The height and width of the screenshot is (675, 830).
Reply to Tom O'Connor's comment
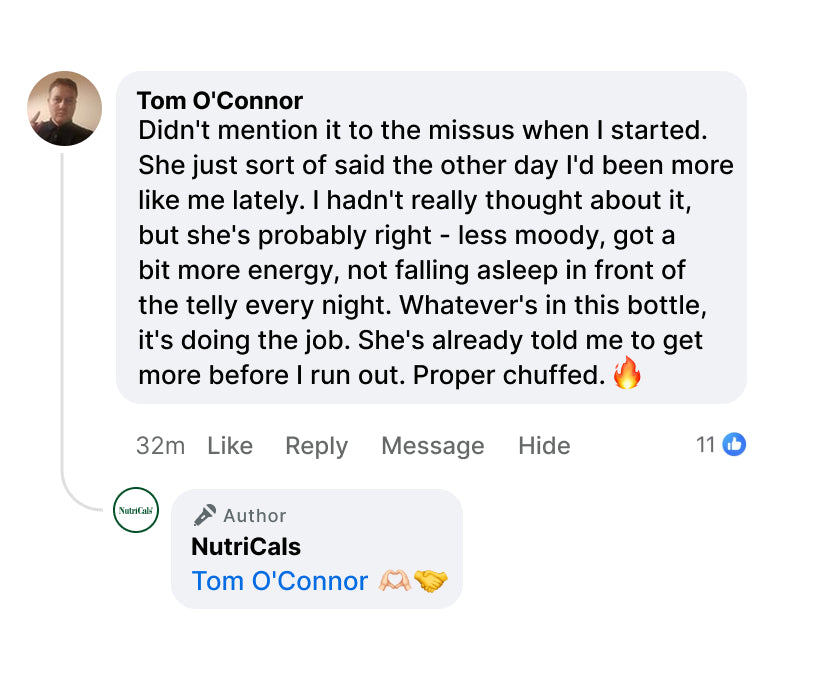(317, 446)
